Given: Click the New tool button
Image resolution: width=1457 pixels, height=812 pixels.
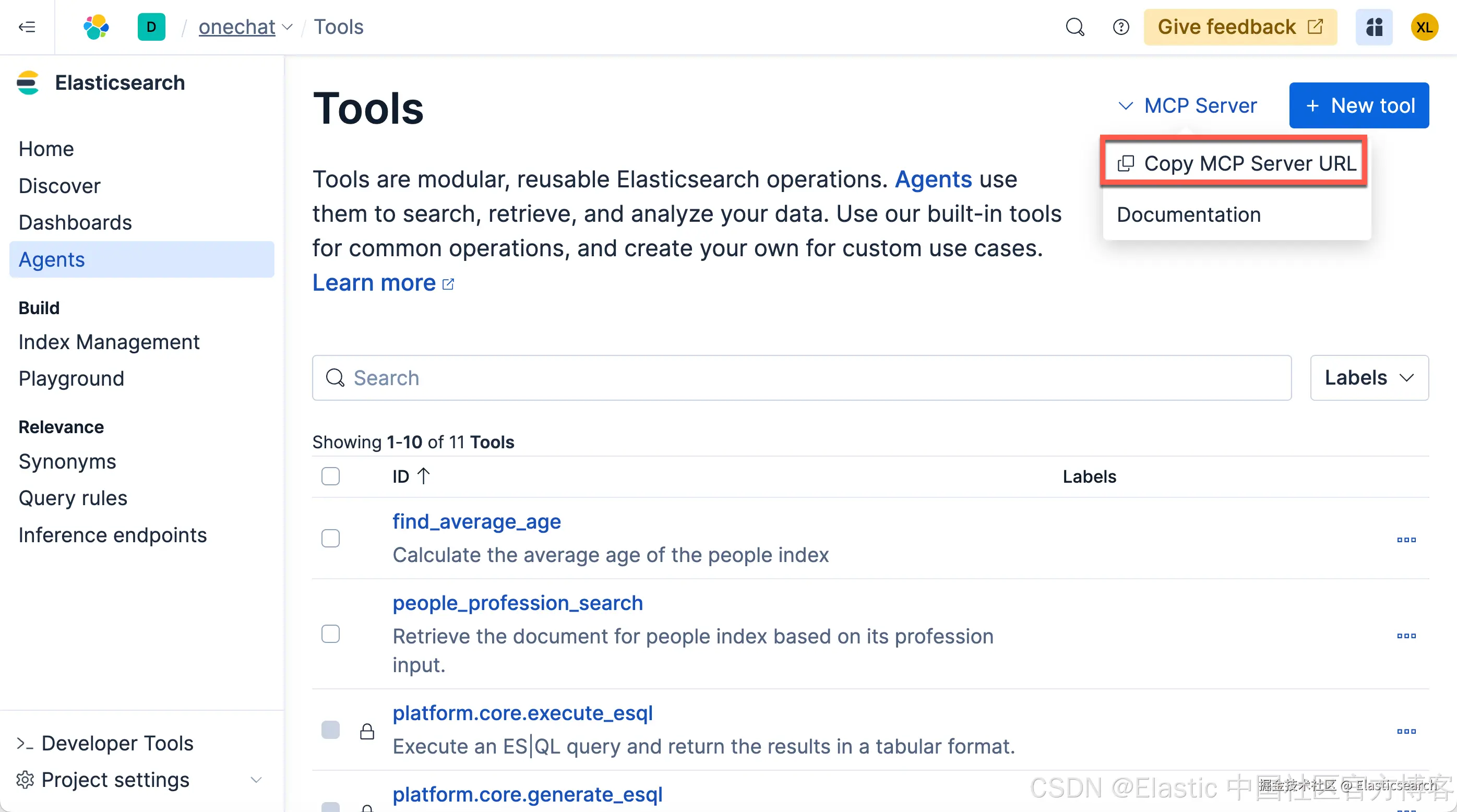Looking at the screenshot, I should click(1358, 106).
